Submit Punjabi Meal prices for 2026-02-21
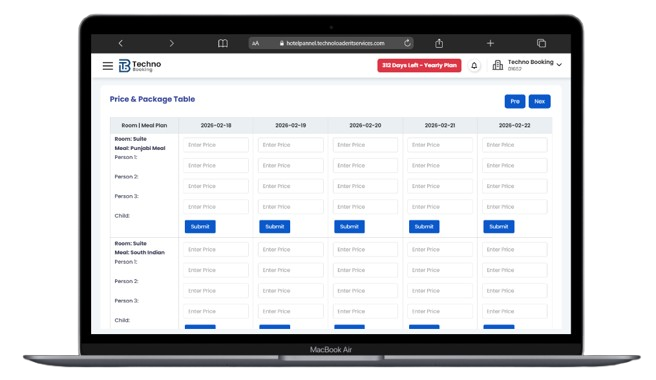 (x=424, y=226)
